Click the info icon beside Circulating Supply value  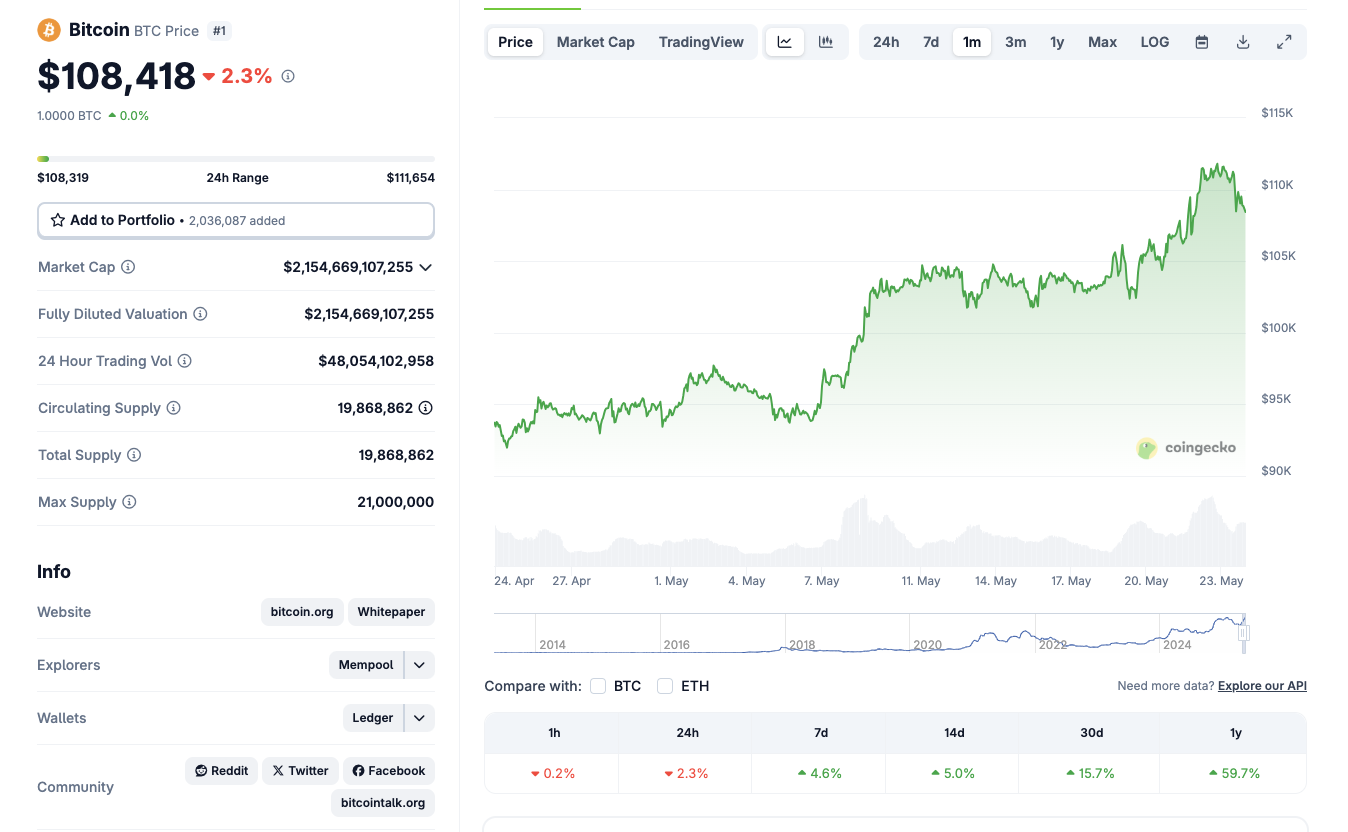(425, 408)
